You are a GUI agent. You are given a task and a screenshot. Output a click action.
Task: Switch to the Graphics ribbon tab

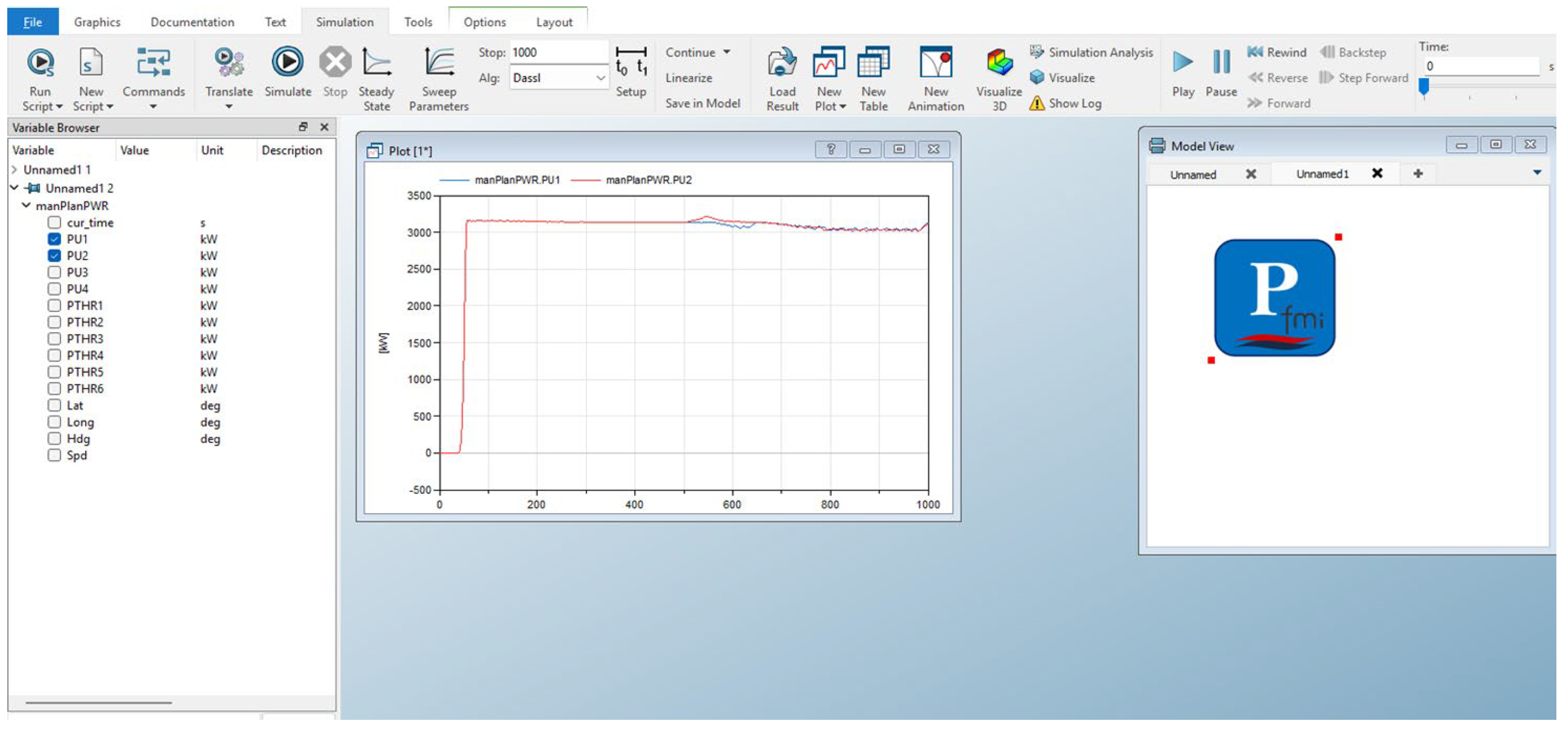coord(97,22)
